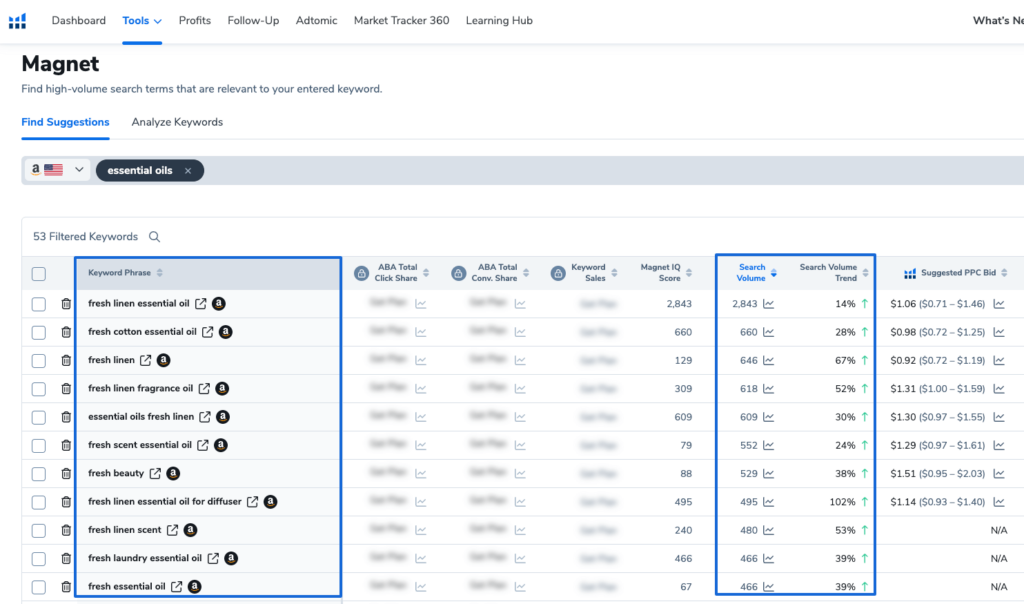Screen dimensions: 1024x604
Task: Open Amazon icon for 'fresh essential oil' keyword
Action: click(195, 586)
